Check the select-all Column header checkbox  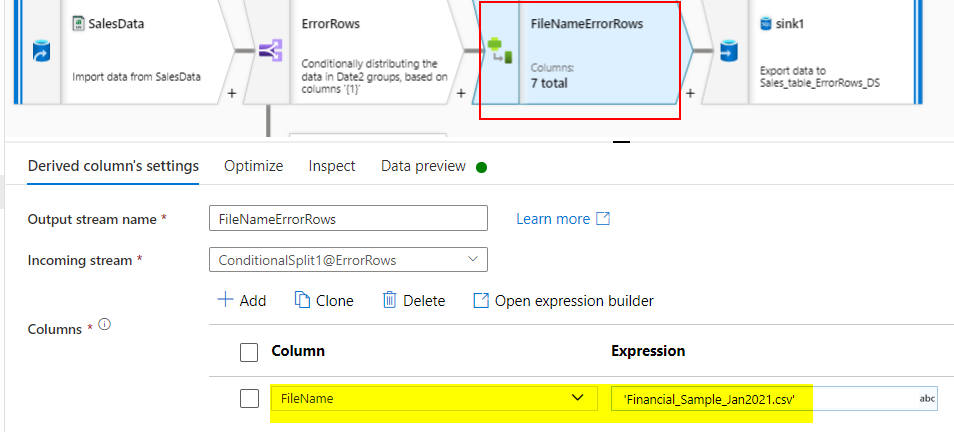click(249, 352)
